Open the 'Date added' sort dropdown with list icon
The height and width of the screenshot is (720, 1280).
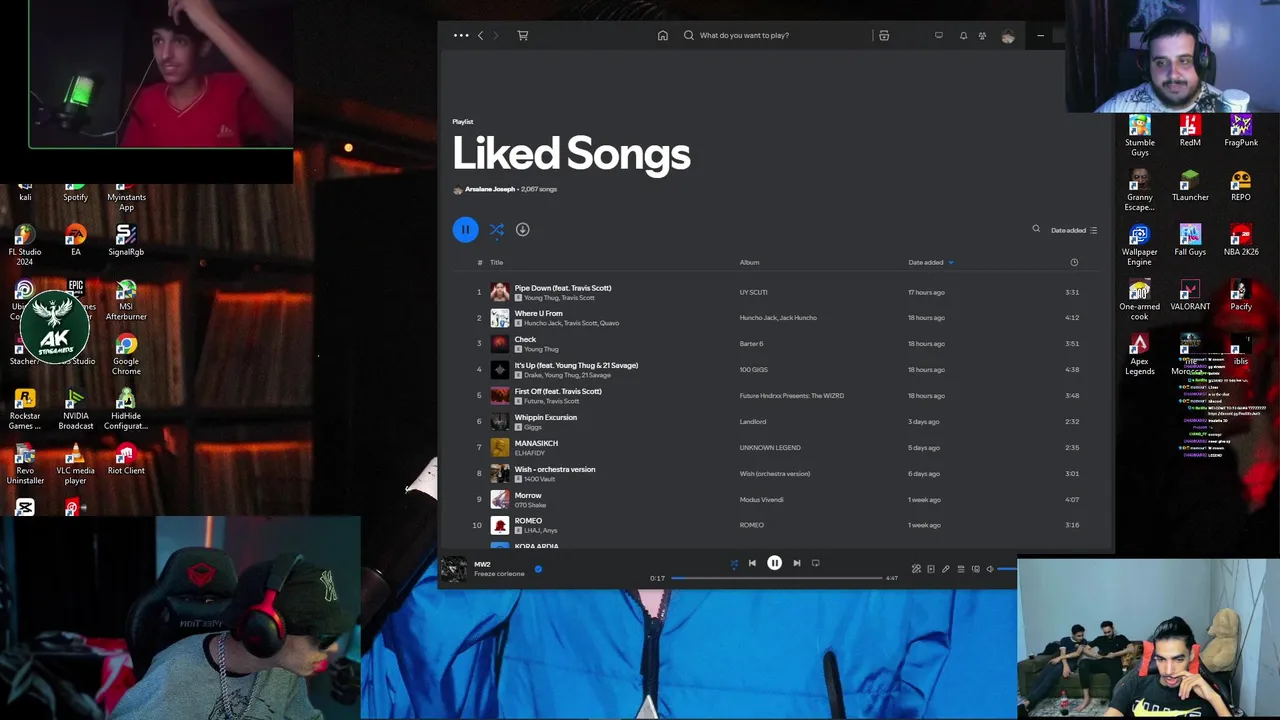[1074, 230]
